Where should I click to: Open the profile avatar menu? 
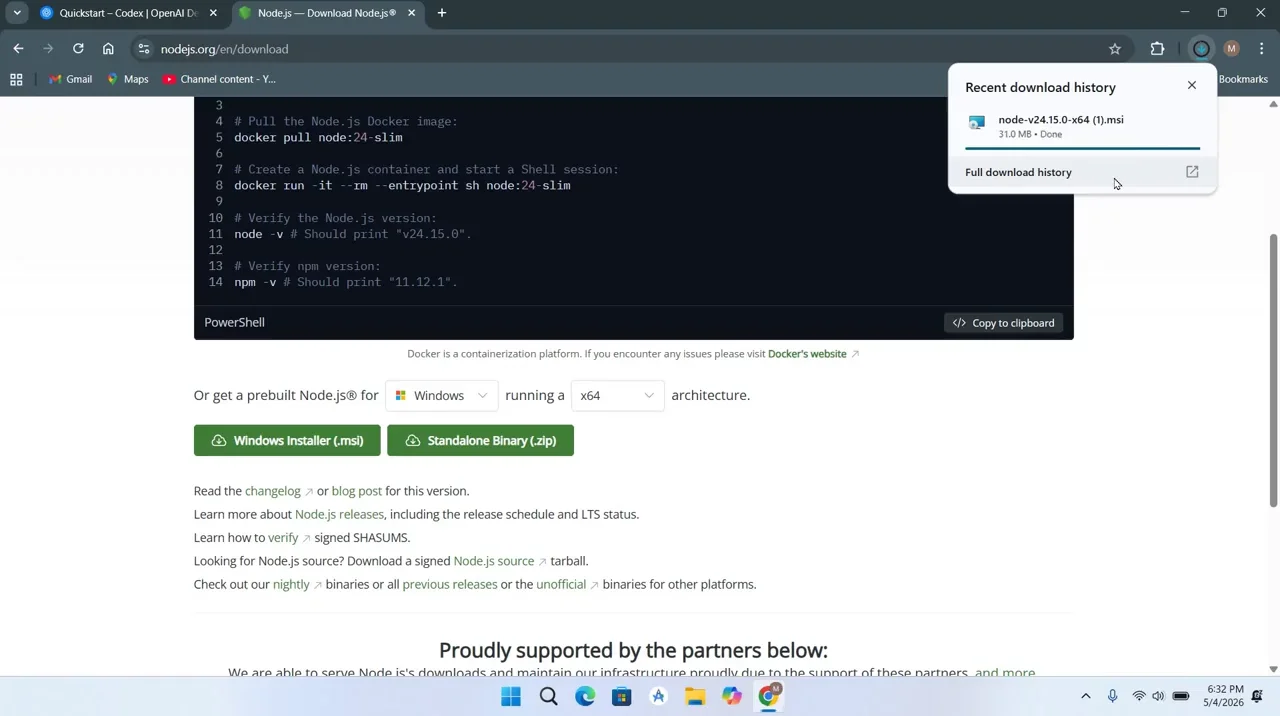click(1231, 48)
